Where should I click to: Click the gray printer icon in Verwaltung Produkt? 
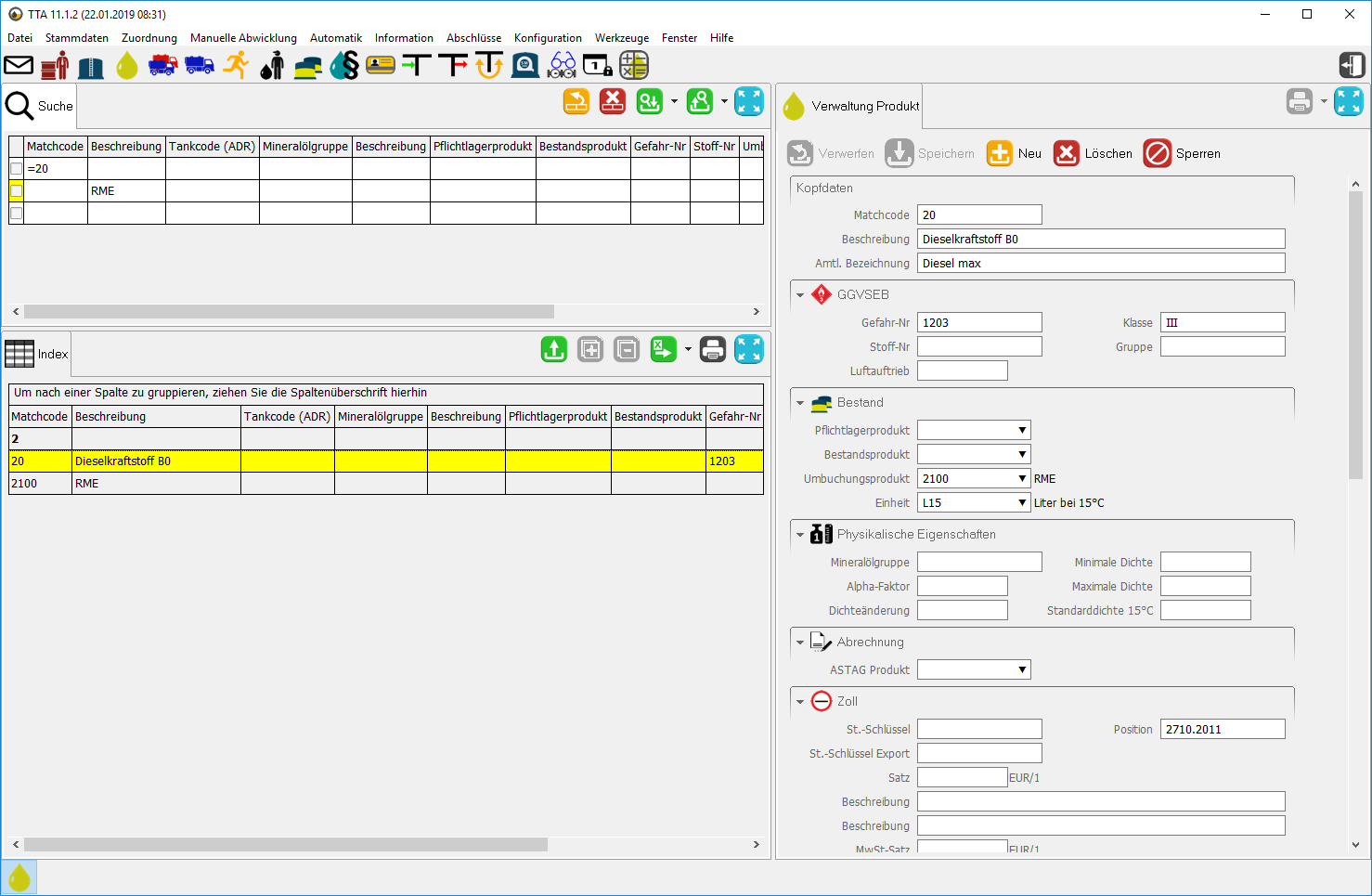[x=1300, y=101]
